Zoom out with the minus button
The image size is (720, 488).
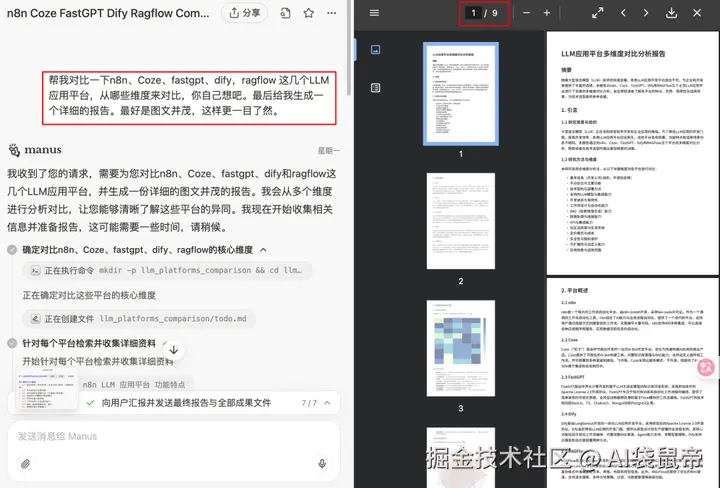pyautogui.click(x=526, y=13)
